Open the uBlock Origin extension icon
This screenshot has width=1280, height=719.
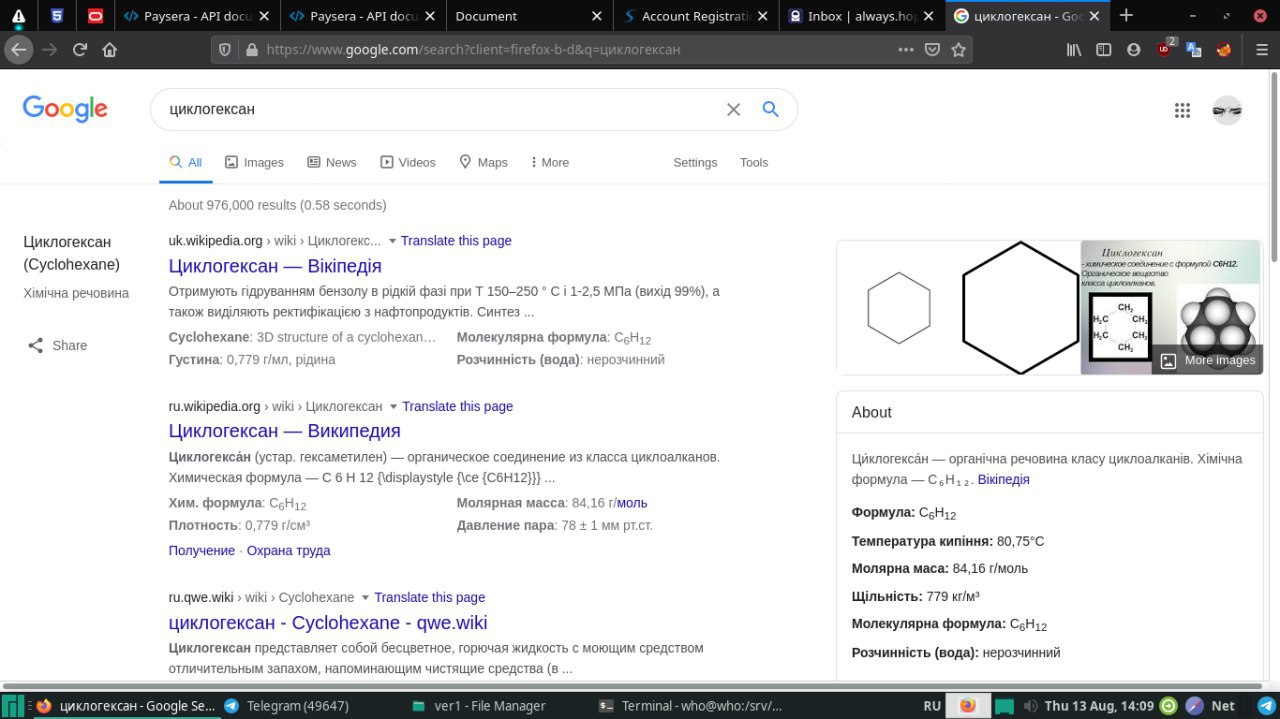tap(1165, 48)
